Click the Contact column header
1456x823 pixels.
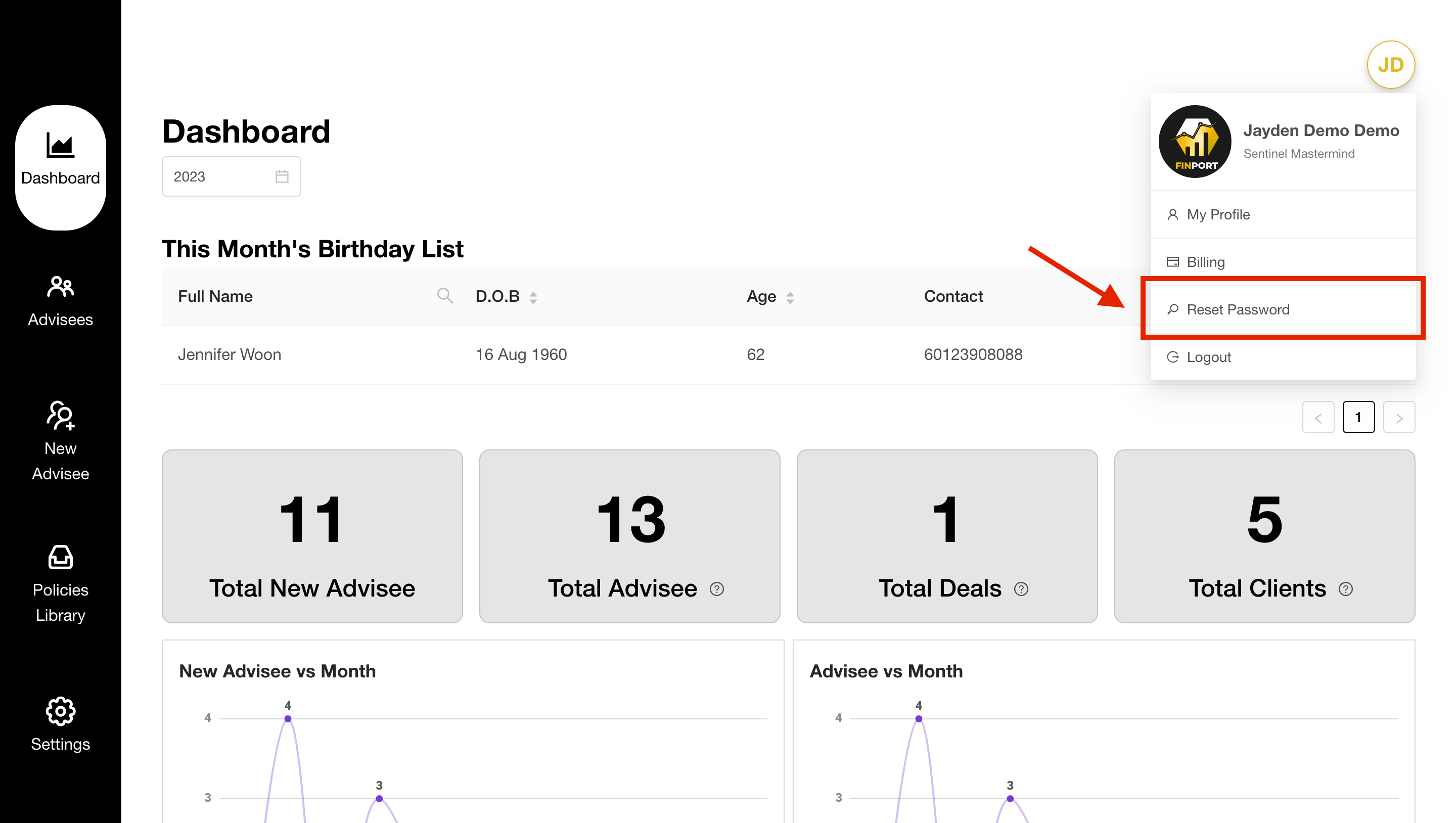(953, 296)
